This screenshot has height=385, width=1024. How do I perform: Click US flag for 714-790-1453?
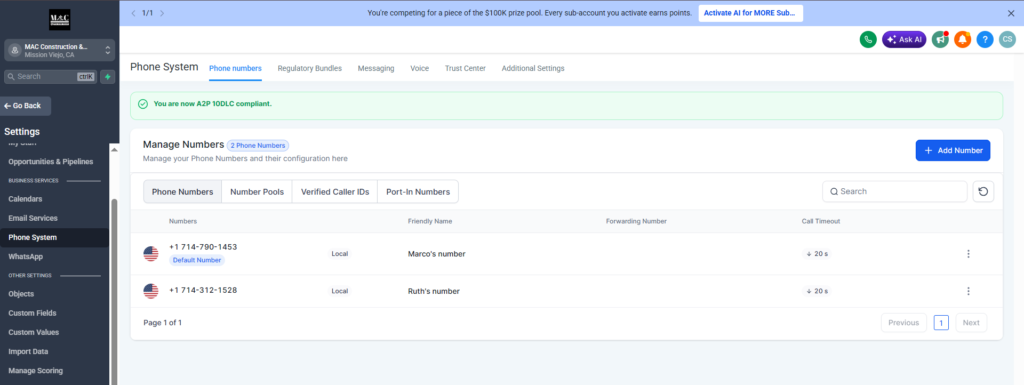click(x=151, y=254)
